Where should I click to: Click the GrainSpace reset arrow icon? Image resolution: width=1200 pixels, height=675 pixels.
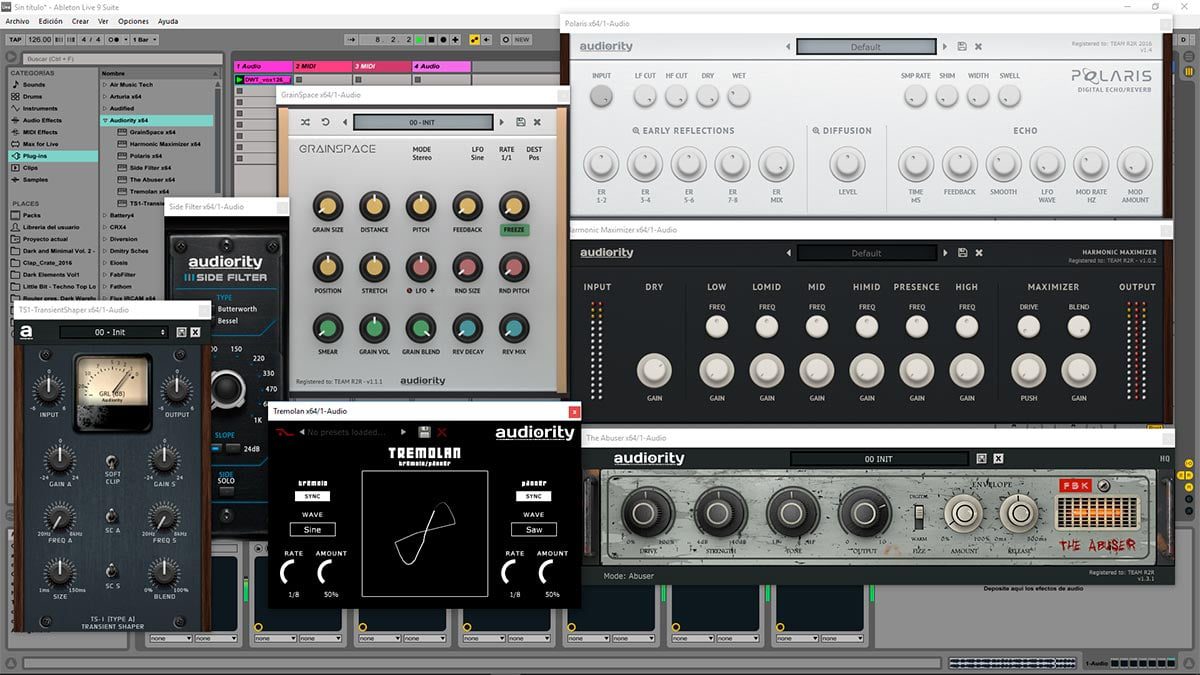(325, 122)
